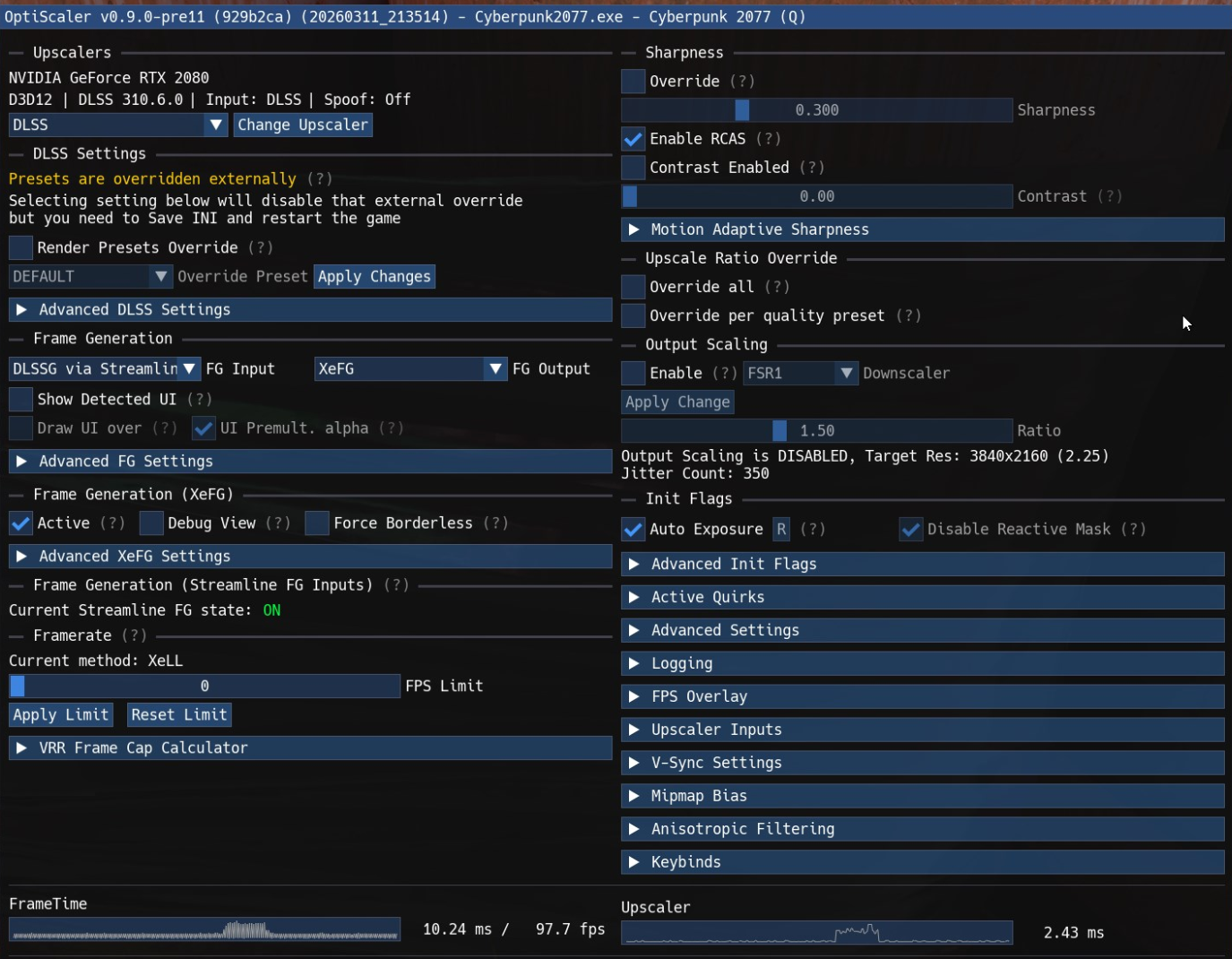
Task: Expand the Upscaler Inputs section
Action: [923, 730]
